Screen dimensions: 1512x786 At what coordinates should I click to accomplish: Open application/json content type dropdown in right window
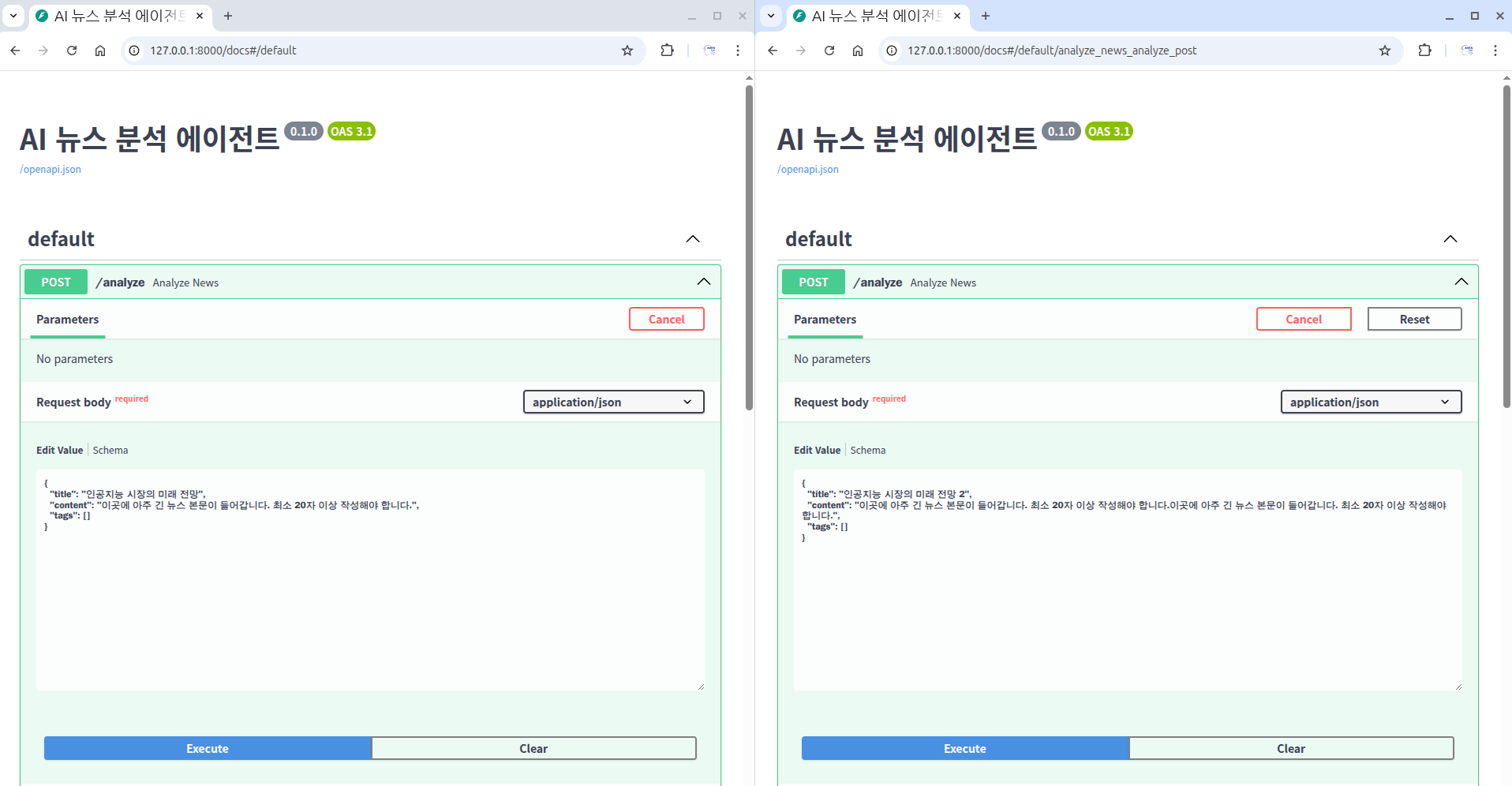pyautogui.click(x=1371, y=402)
